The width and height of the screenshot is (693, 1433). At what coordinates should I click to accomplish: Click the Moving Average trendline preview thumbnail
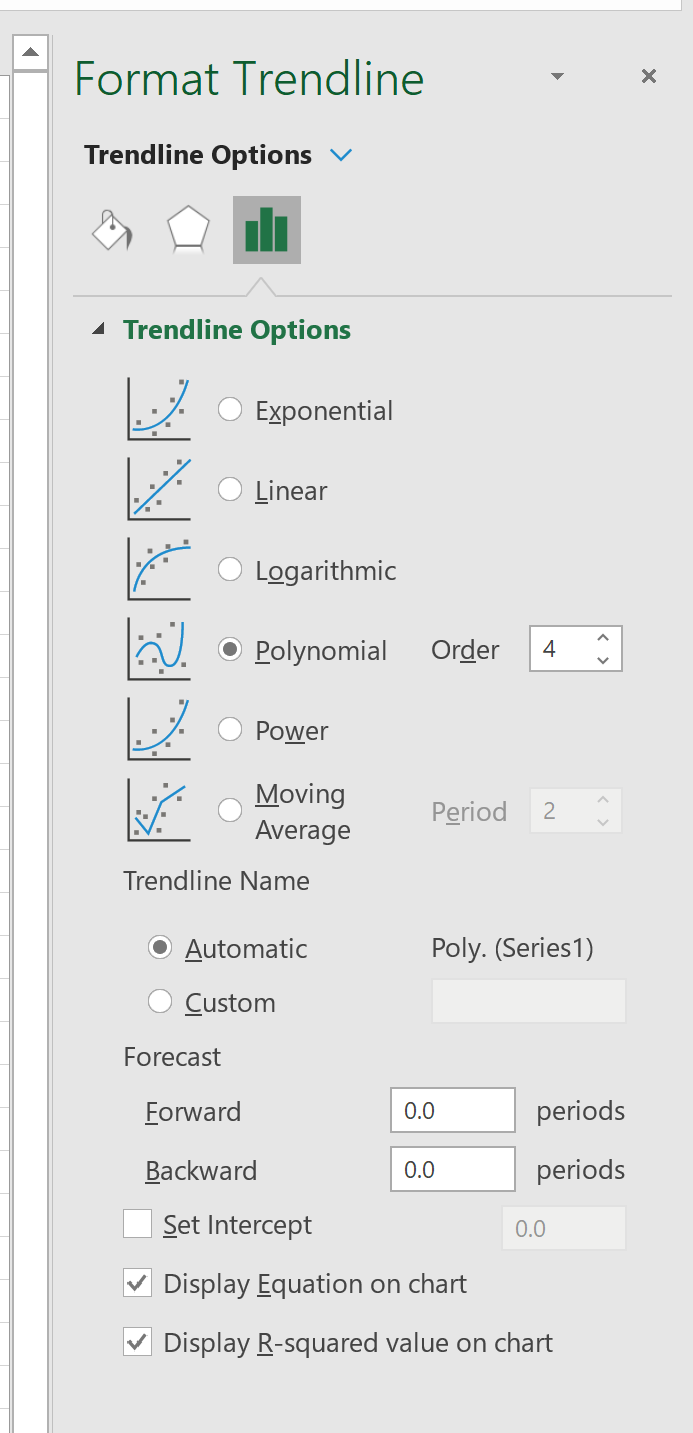[158, 809]
